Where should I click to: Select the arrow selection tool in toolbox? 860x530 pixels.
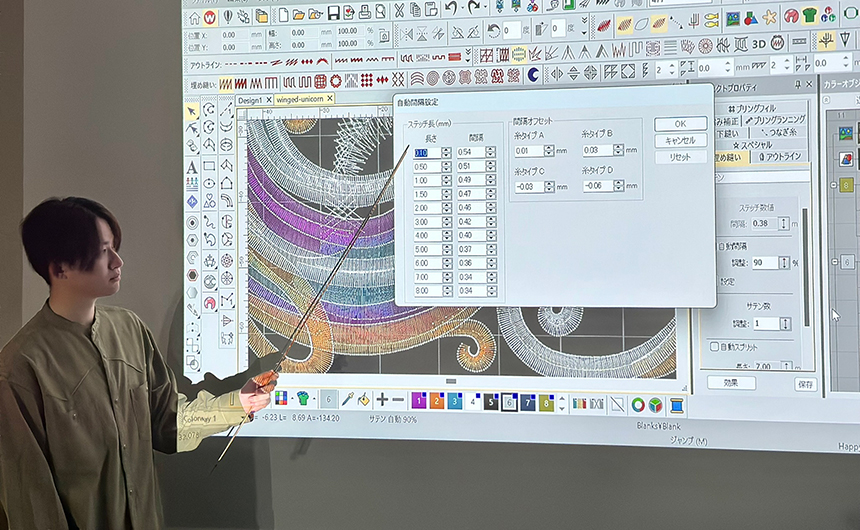(191, 112)
